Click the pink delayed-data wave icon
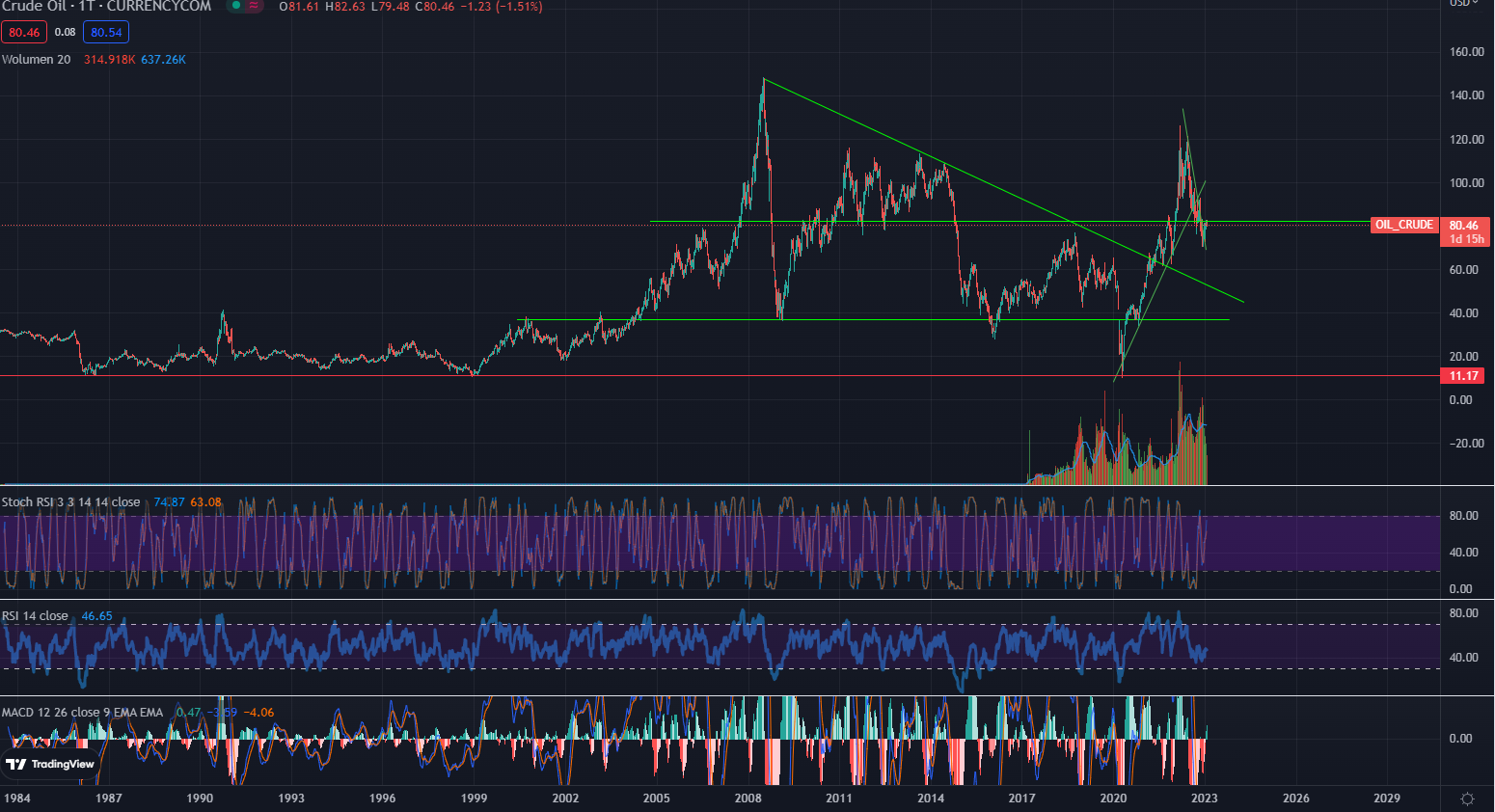 click(254, 6)
